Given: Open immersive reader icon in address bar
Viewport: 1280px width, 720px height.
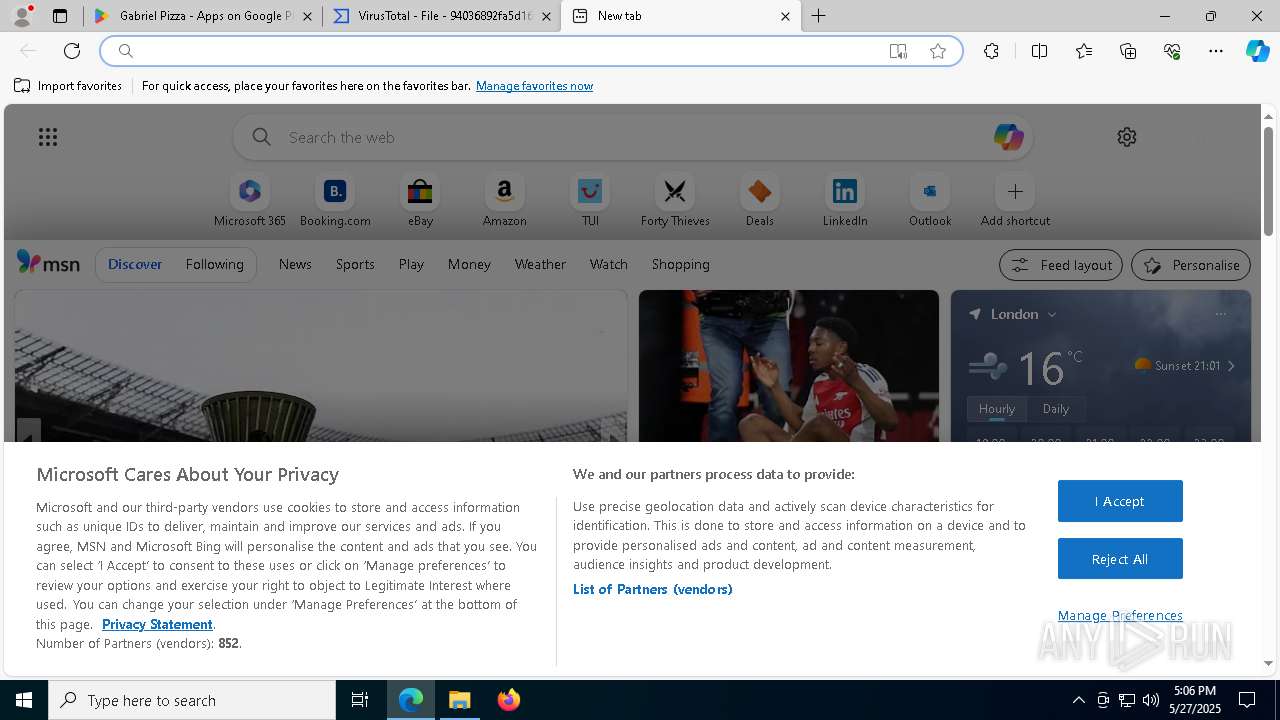Looking at the screenshot, I should click(898, 51).
